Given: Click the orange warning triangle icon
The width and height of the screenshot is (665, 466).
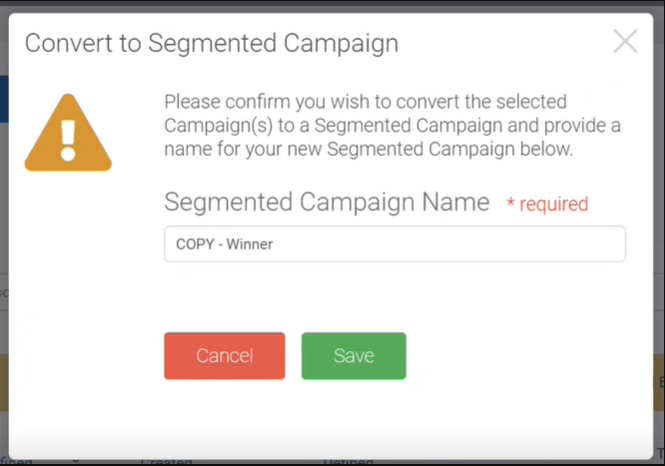Looking at the screenshot, I should pos(68,133).
